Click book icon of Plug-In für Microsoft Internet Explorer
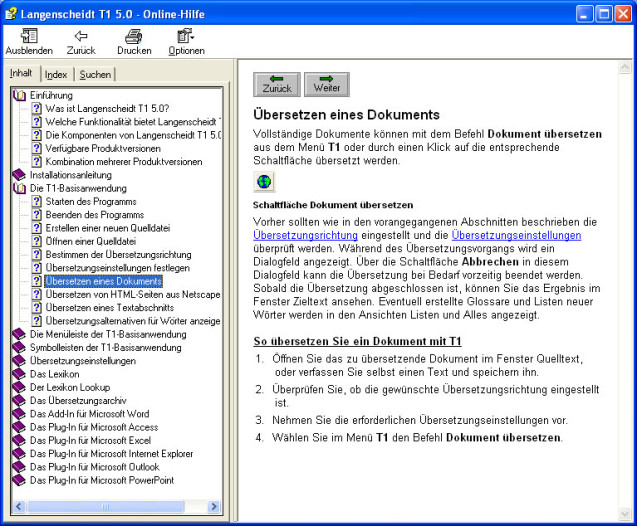Image resolution: width=637 pixels, height=526 pixels. [x=20, y=454]
